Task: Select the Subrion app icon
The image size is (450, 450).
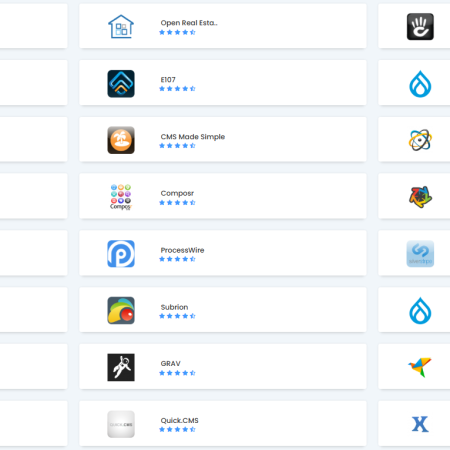Action: [121, 310]
